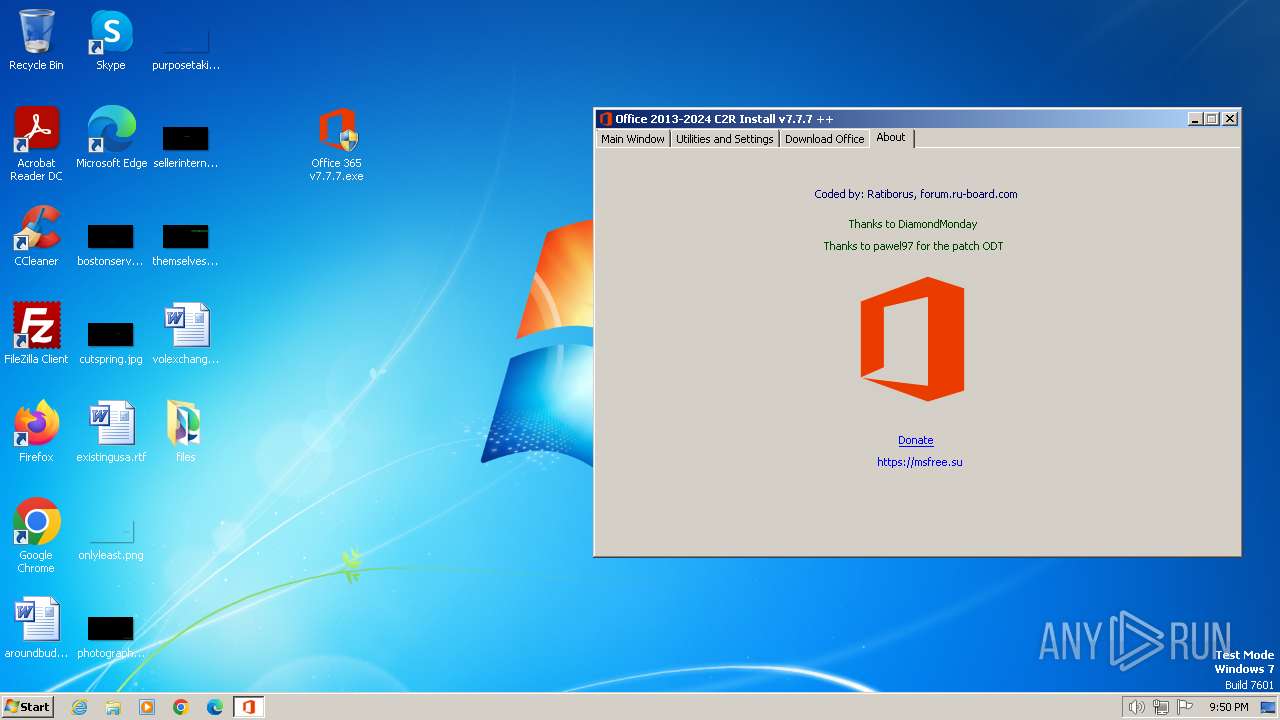Open the Recycle Bin desktop icon
1280x720 pixels.
pos(36,40)
